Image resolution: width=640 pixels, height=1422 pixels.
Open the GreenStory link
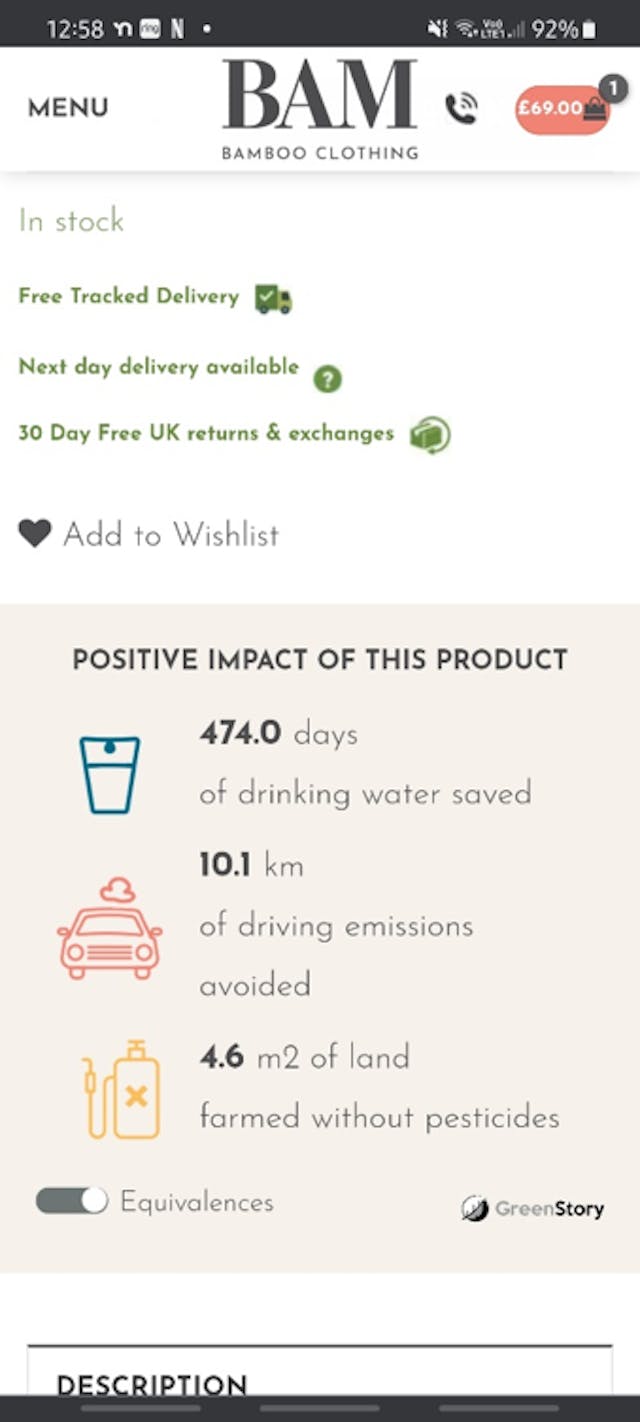pos(533,1208)
